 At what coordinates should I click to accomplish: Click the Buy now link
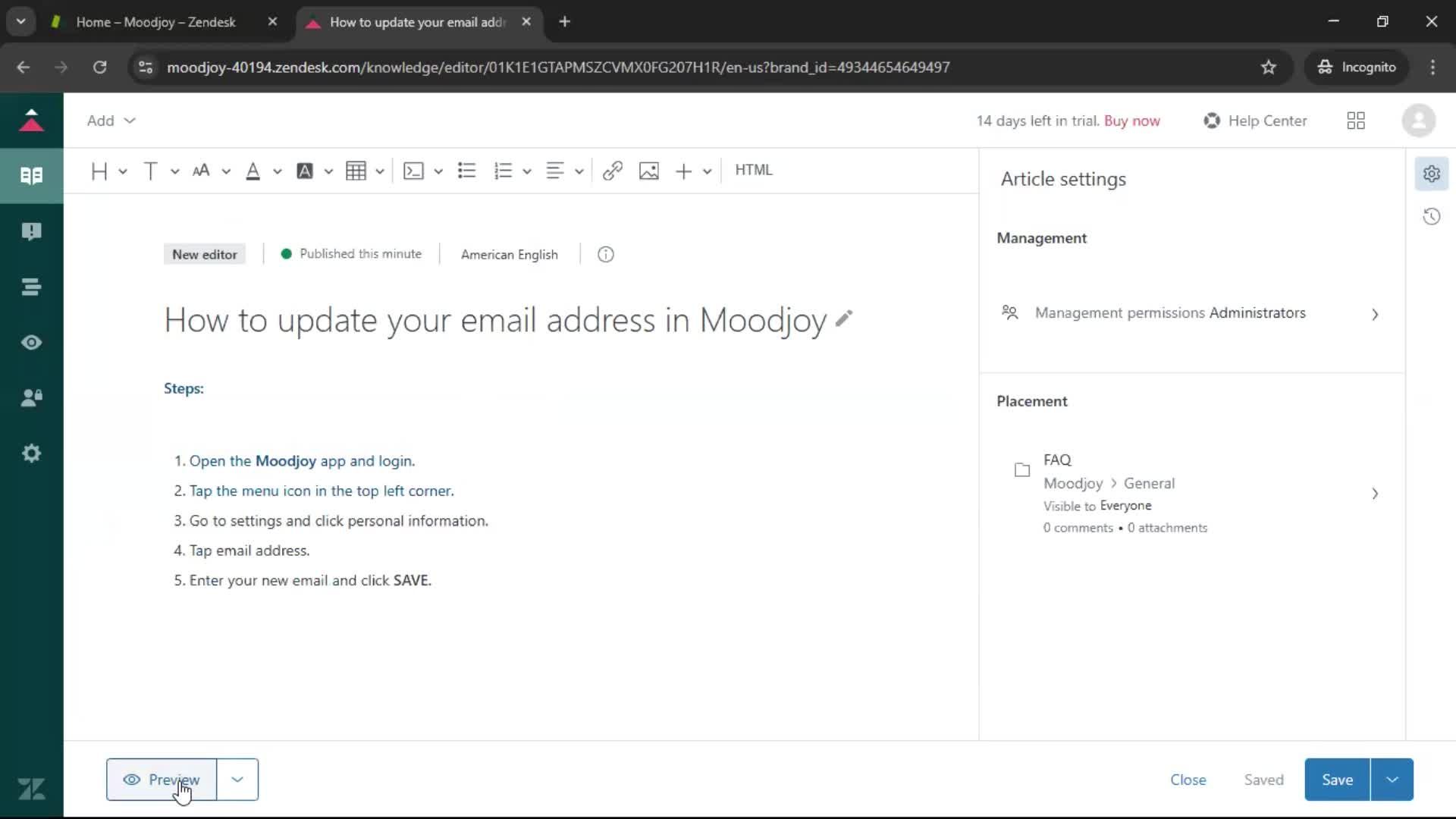tap(1131, 121)
